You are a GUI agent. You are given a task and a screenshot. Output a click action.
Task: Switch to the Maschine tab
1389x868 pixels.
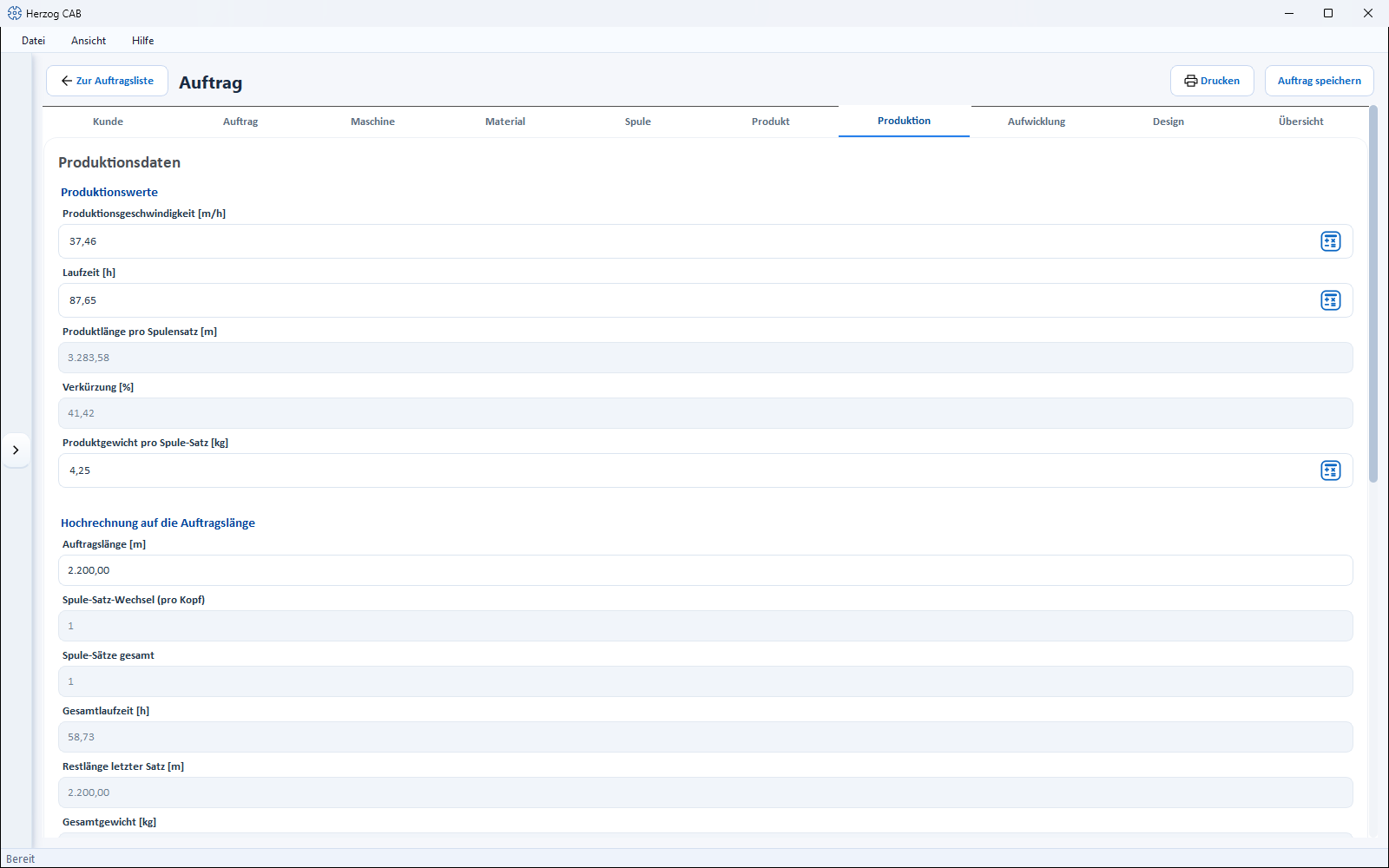click(x=373, y=122)
